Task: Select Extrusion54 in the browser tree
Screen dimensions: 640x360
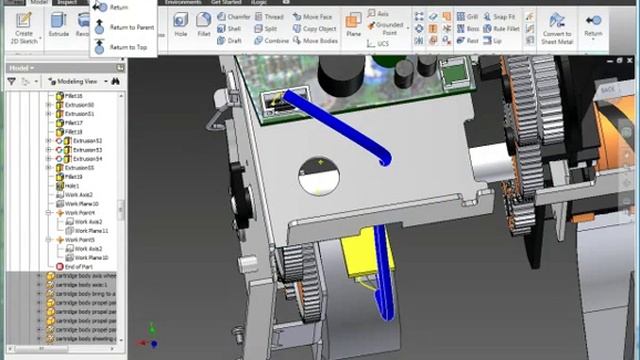Action: click(x=78, y=159)
